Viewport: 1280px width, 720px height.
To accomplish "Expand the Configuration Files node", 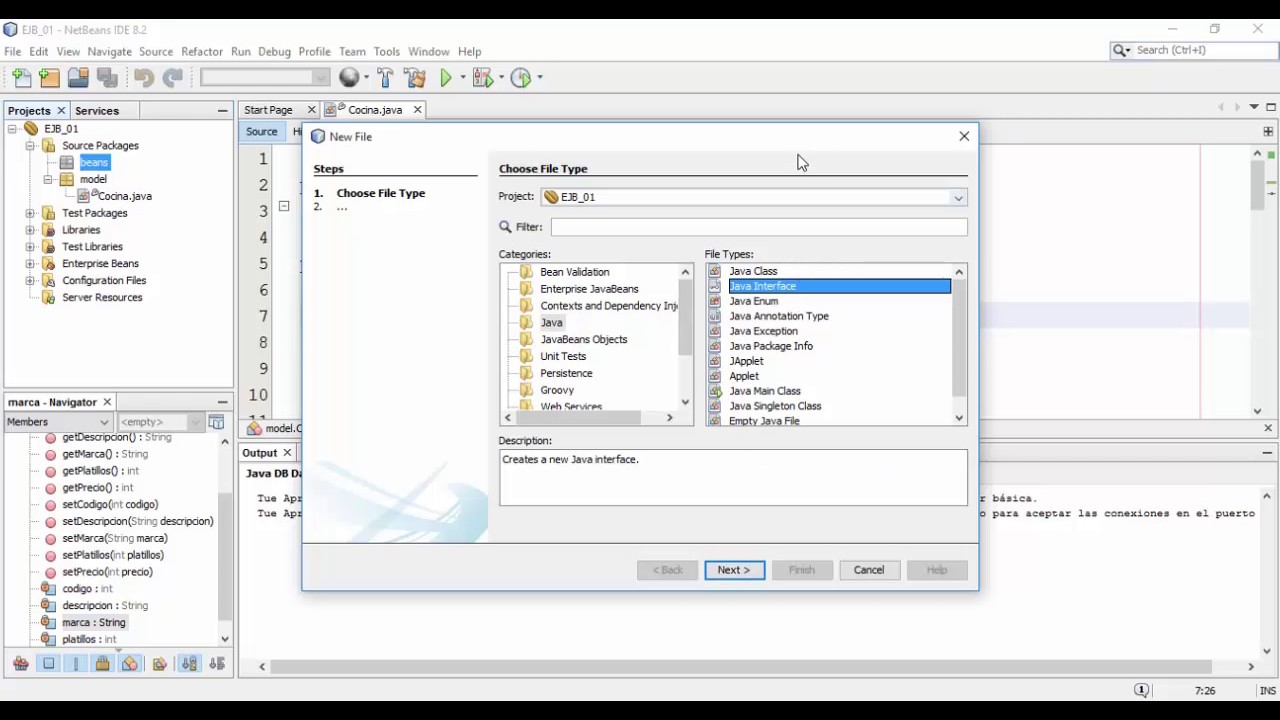I will pos(30,281).
